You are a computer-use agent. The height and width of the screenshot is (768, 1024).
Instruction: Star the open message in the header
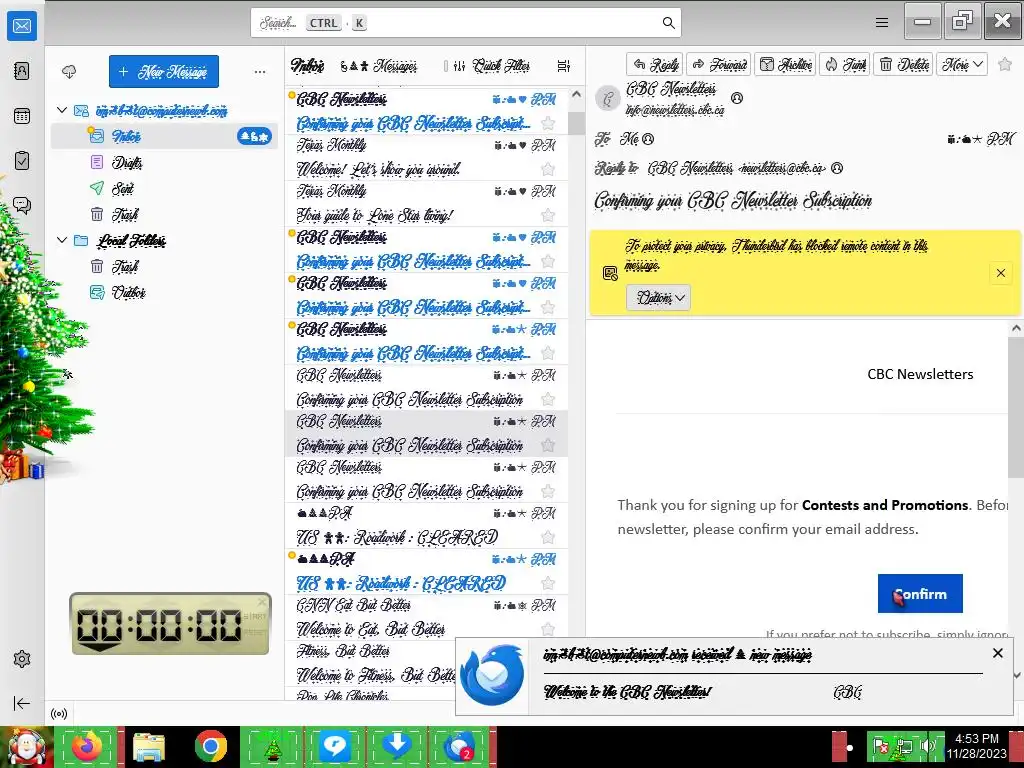point(1005,64)
